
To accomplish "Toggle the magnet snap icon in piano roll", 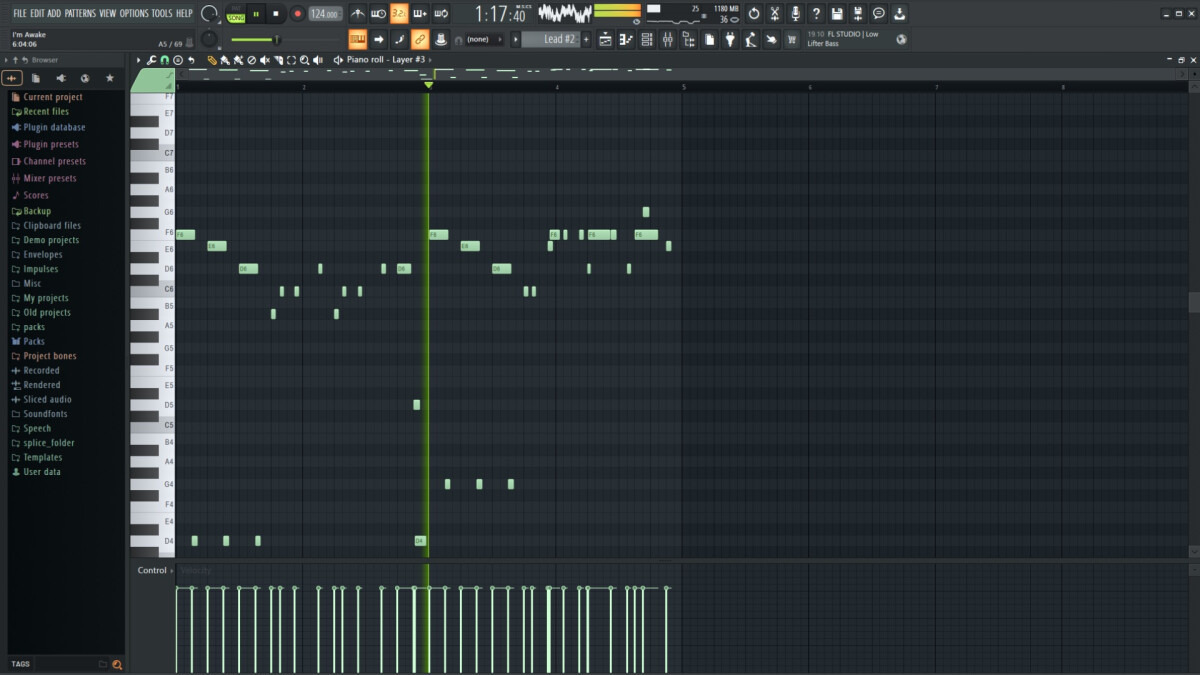I will (x=165, y=60).
